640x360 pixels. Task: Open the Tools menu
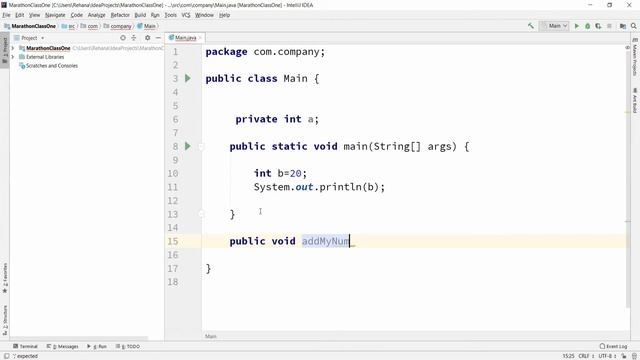171,15
